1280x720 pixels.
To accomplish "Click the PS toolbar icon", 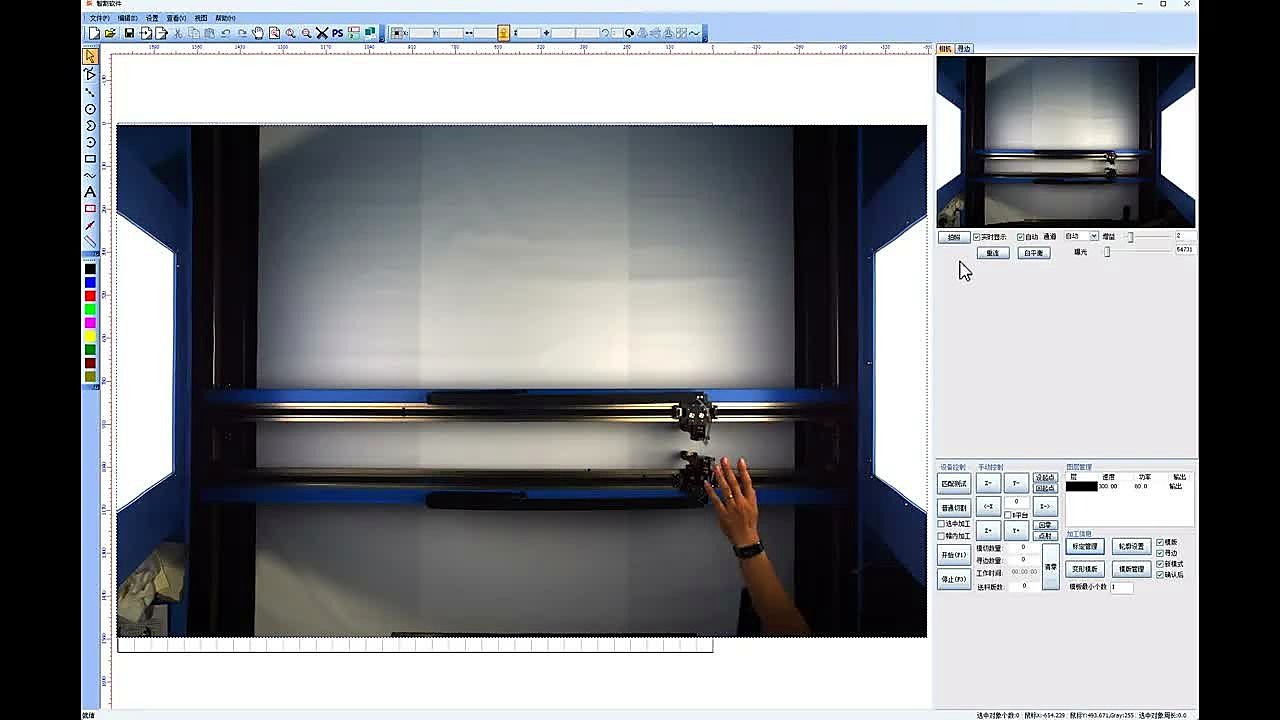I will pos(337,33).
